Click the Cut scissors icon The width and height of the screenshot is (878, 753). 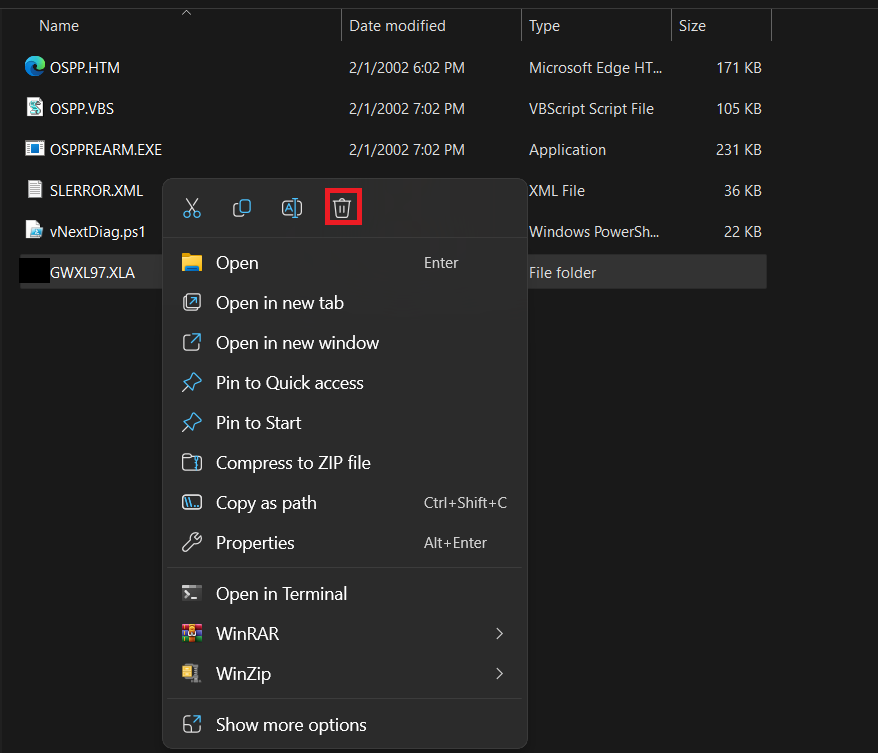[192, 208]
